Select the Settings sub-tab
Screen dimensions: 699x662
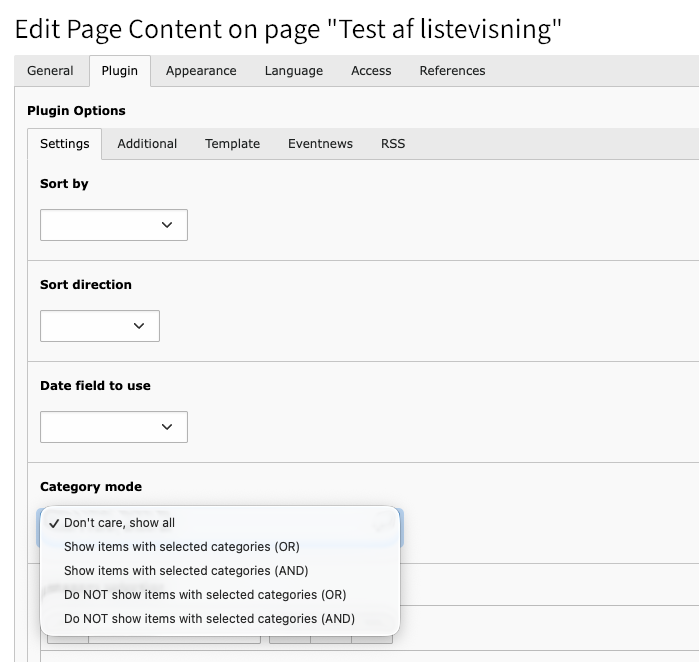[x=65, y=144]
